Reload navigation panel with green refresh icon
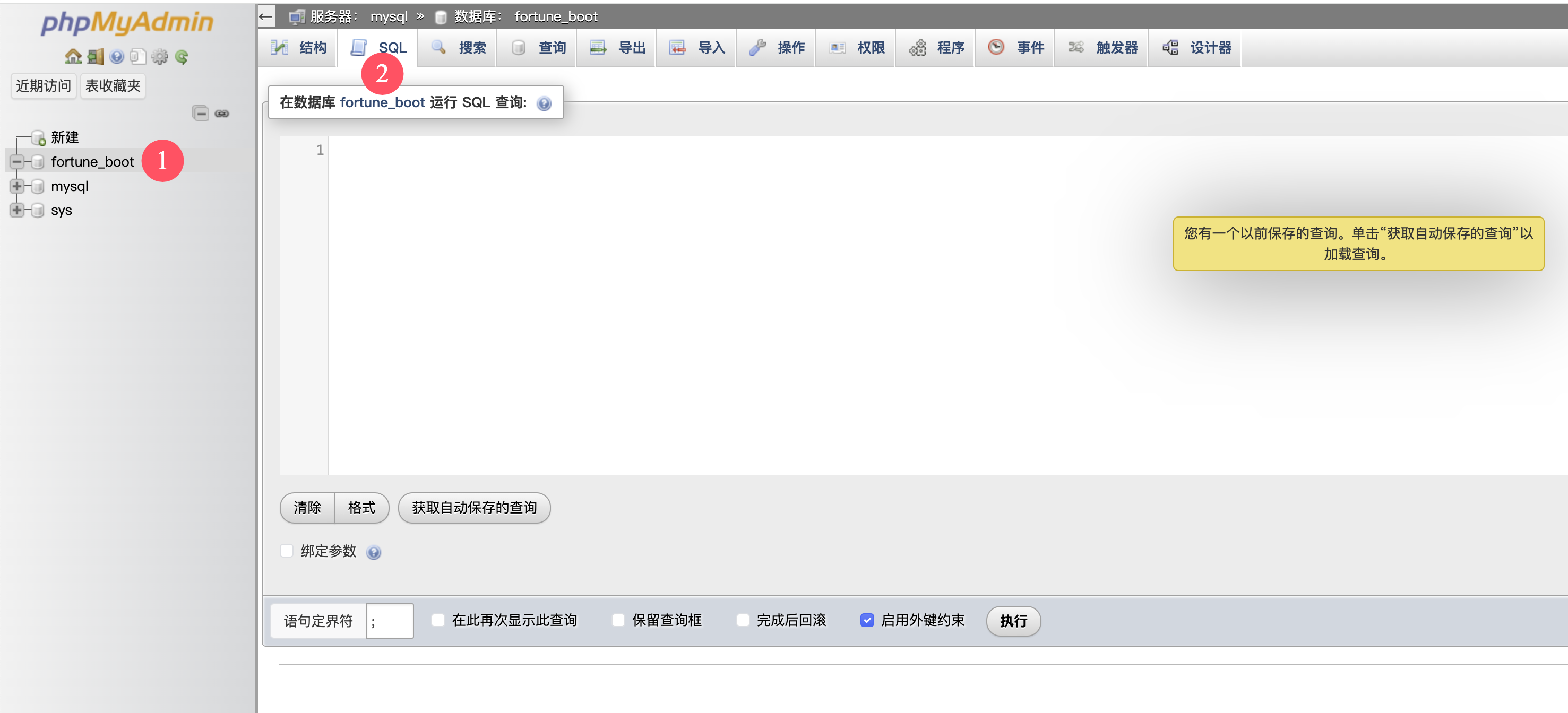Screen dimensions: 1568x713 [182, 57]
